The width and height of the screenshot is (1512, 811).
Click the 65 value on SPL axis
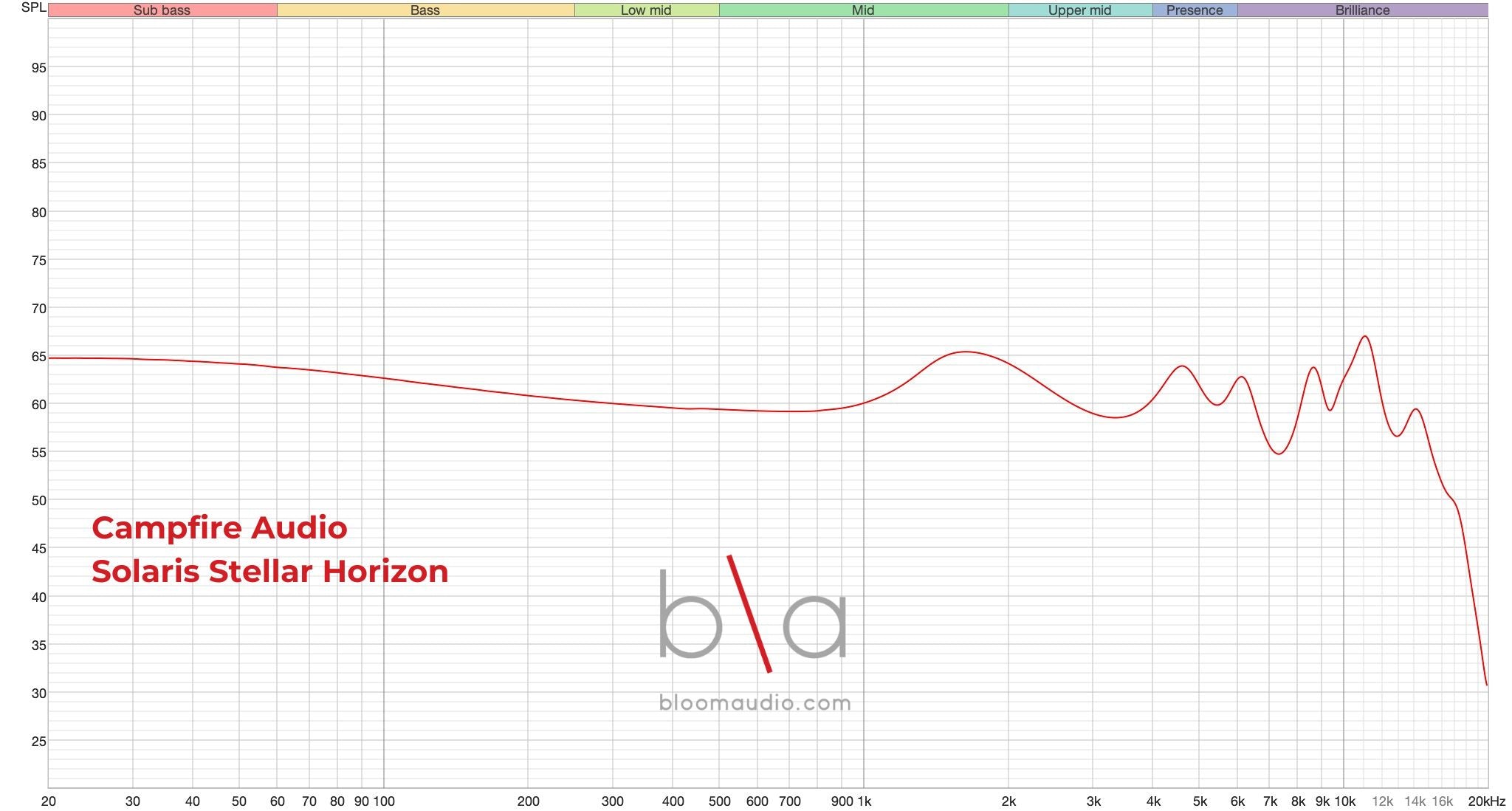[x=38, y=357]
